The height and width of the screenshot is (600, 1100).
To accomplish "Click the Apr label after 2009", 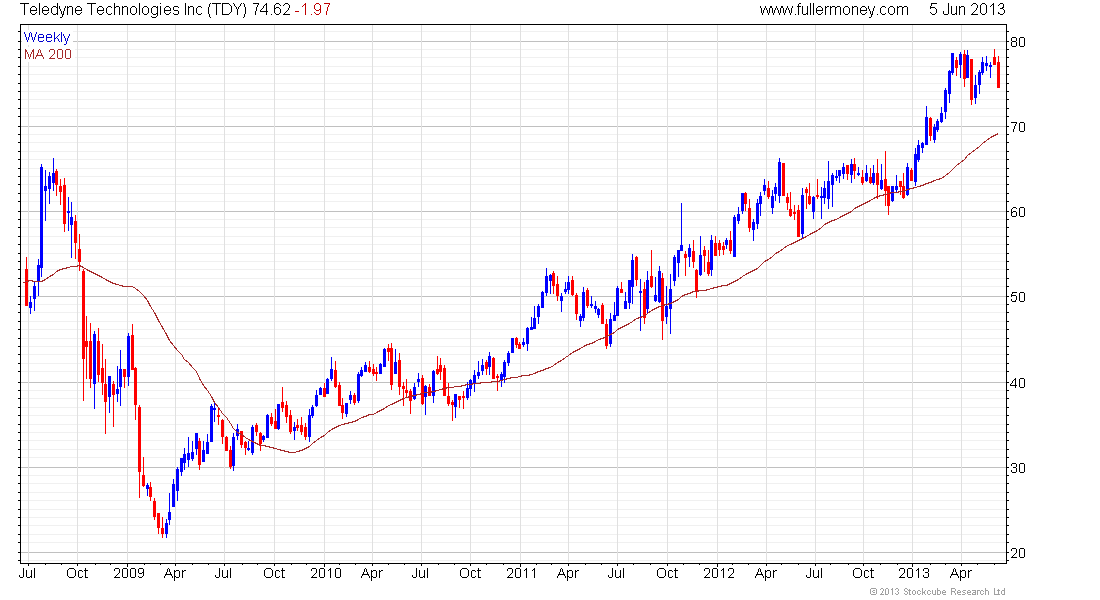I will click(175, 573).
